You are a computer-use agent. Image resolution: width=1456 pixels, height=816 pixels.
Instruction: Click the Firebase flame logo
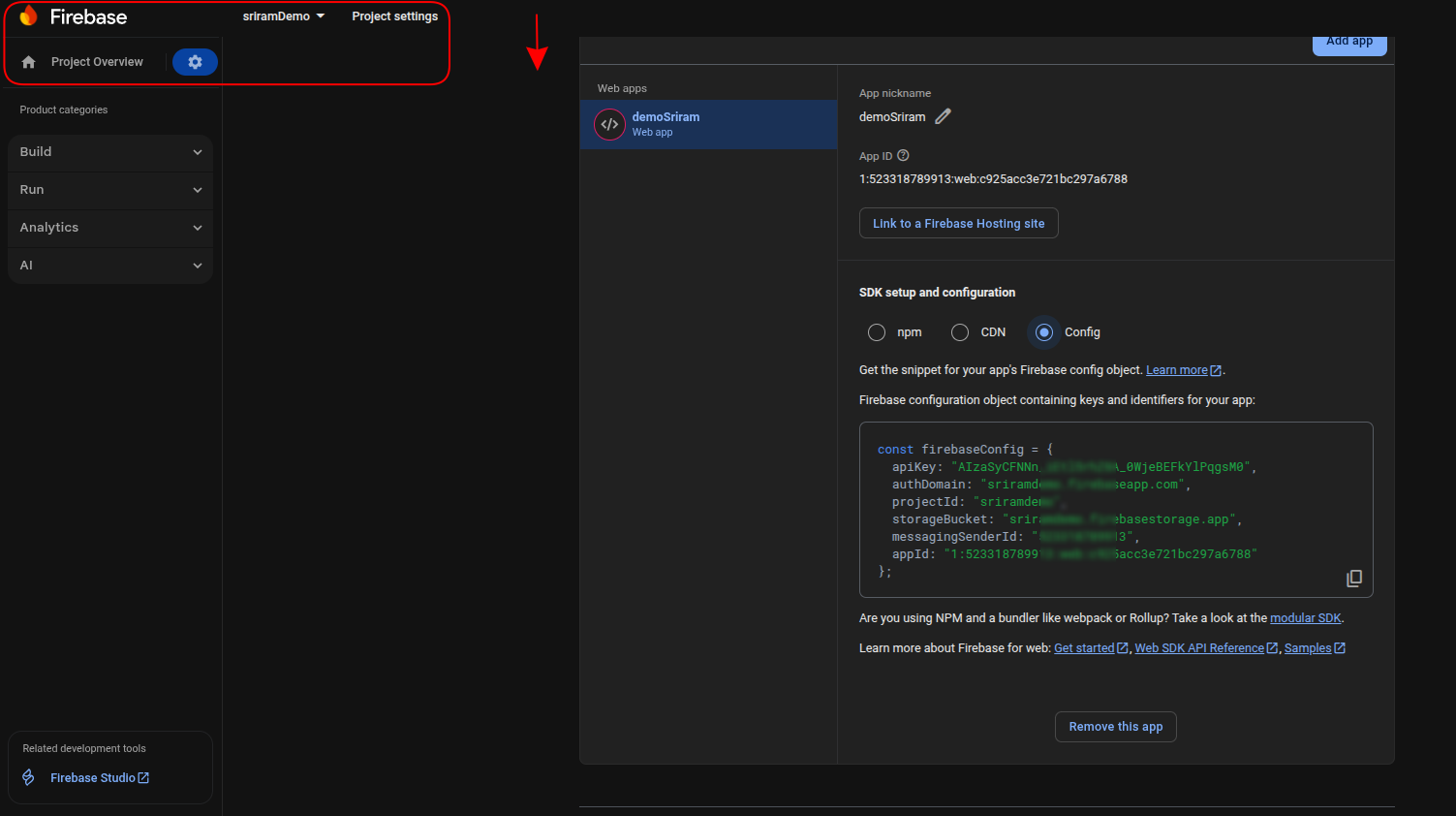click(x=28, y=16)
